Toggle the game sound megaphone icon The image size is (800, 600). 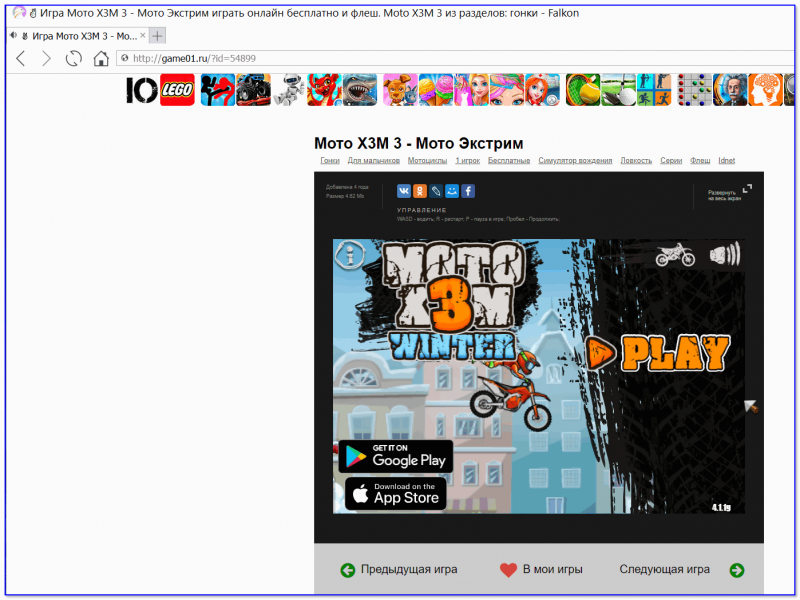coord(724,254)
